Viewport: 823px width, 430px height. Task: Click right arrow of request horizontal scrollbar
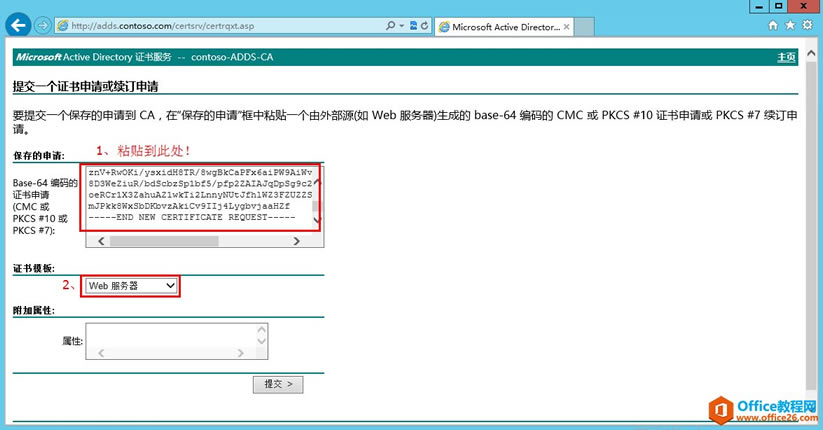(297, 241)
